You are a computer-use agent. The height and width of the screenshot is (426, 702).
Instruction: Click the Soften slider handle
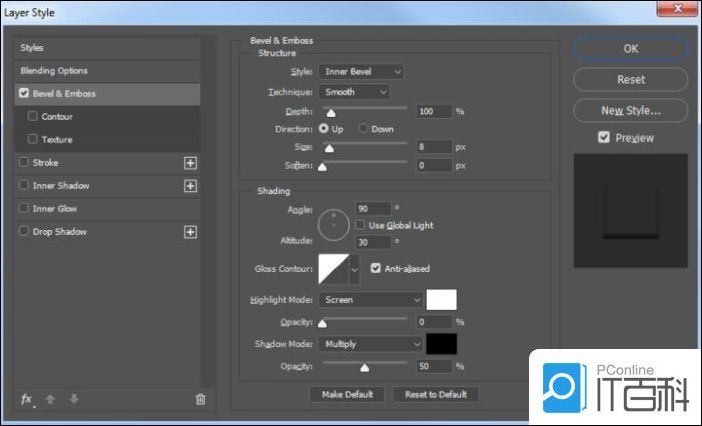pyautogui.click(x=322, y=167)
